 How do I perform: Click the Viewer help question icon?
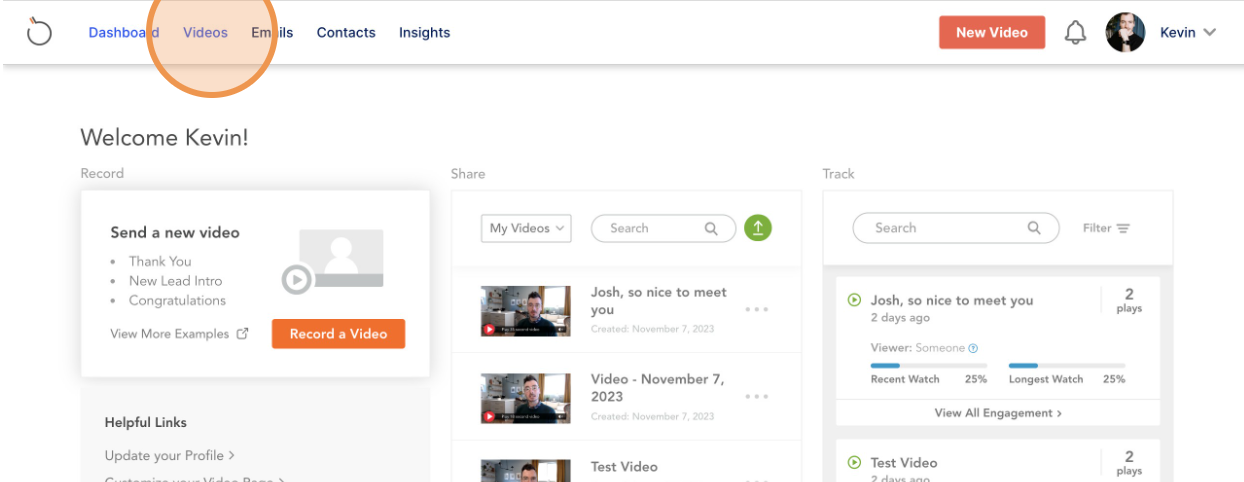pyautogui.click(x=973, y=348)
